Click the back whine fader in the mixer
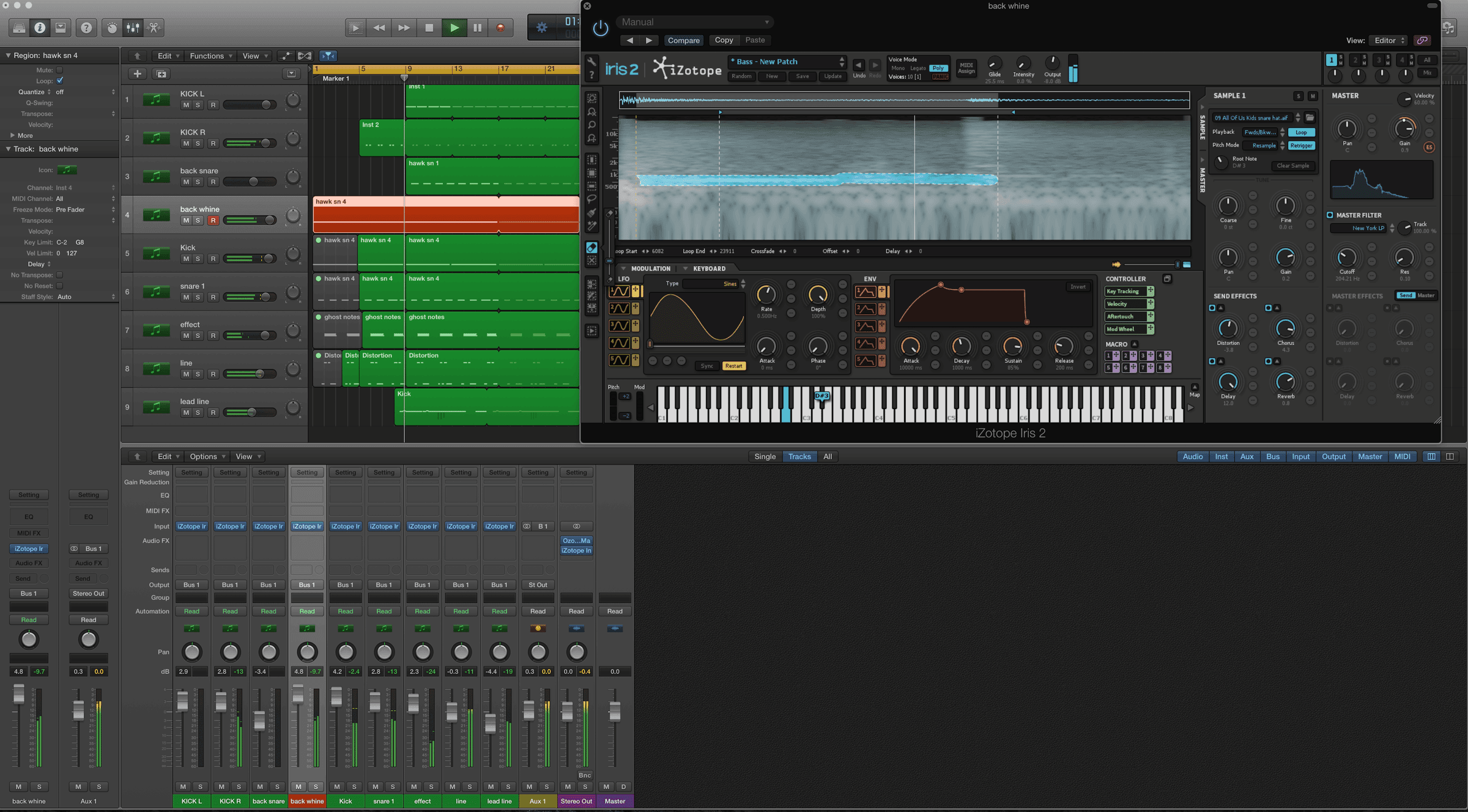This screenshot has height=812, width=1468. 298,694
